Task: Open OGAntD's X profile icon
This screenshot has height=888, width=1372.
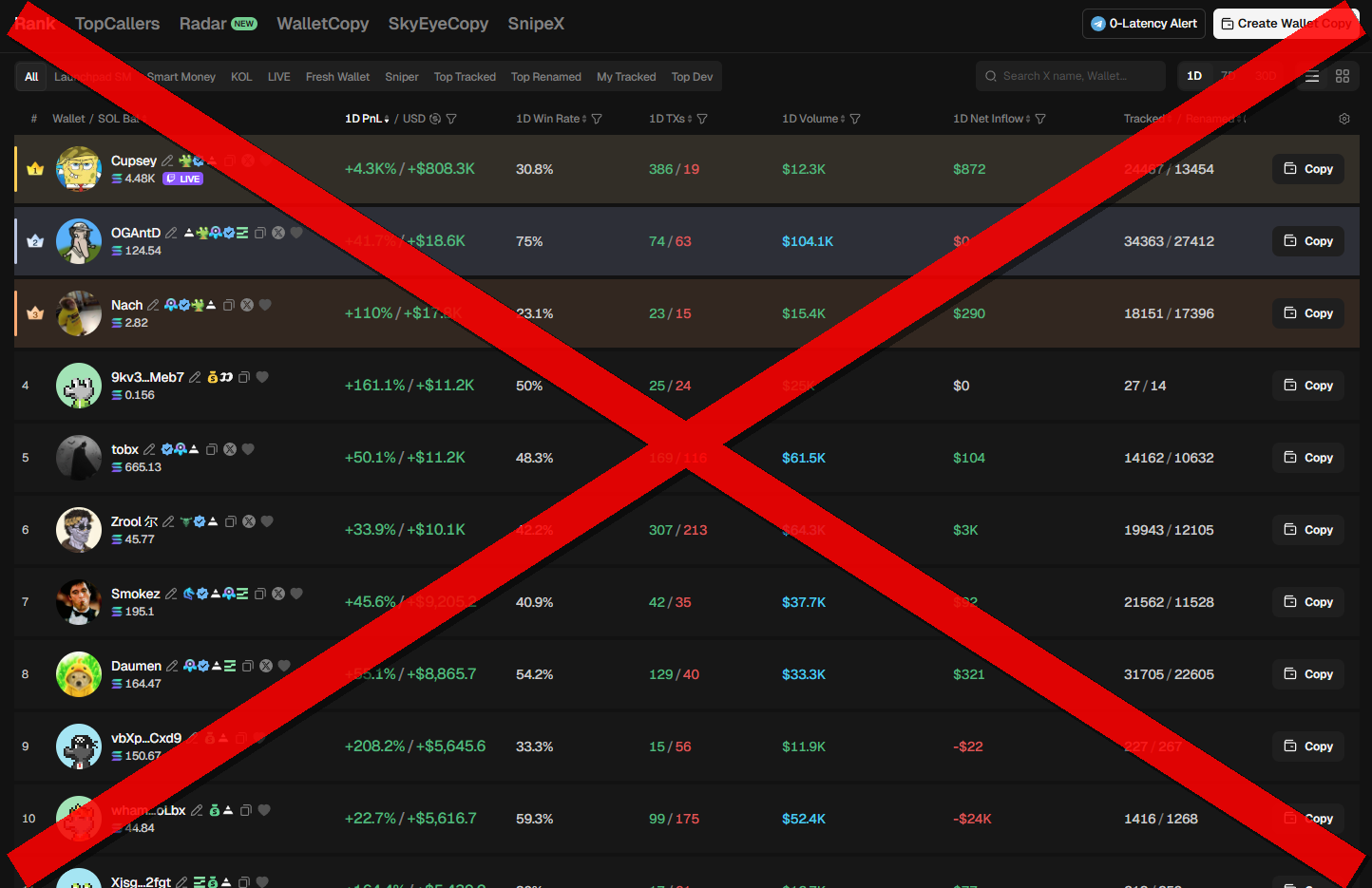Action: click(278, 233)
